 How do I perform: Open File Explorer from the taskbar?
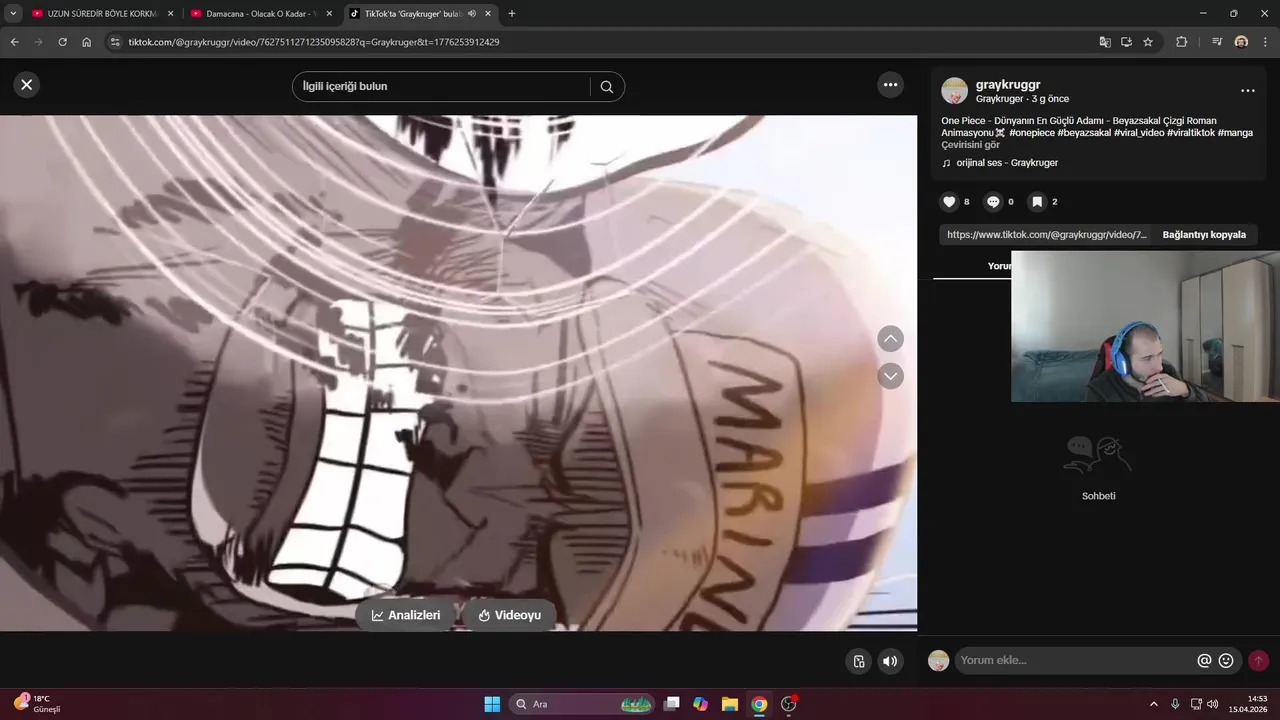[x=730, y=704]
